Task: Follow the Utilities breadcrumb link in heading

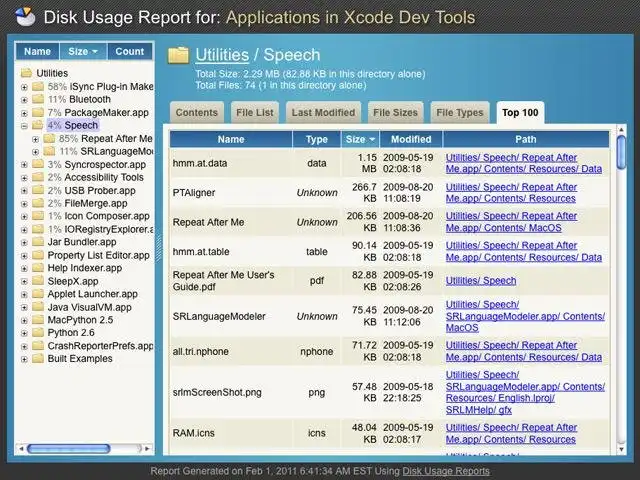Action: tap(222, 55)
